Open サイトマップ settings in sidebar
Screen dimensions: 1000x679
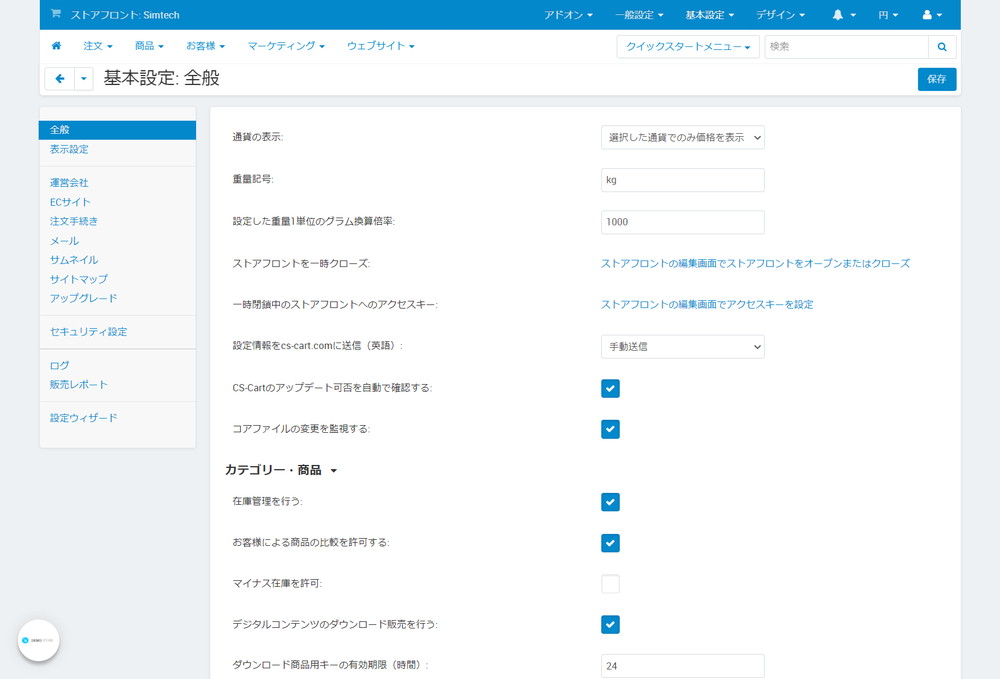tap(78, 279)
